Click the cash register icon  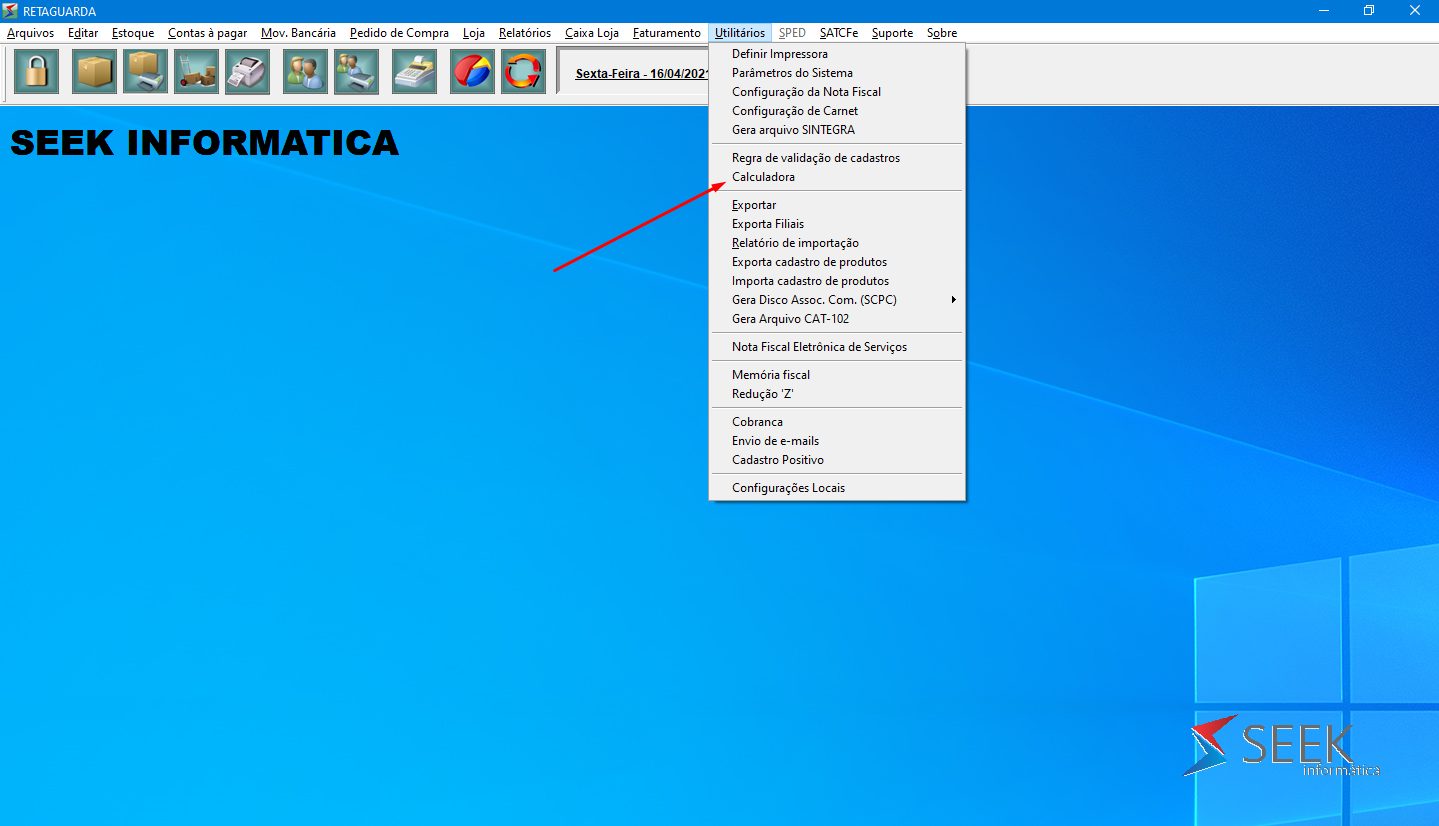coord(415,72)
